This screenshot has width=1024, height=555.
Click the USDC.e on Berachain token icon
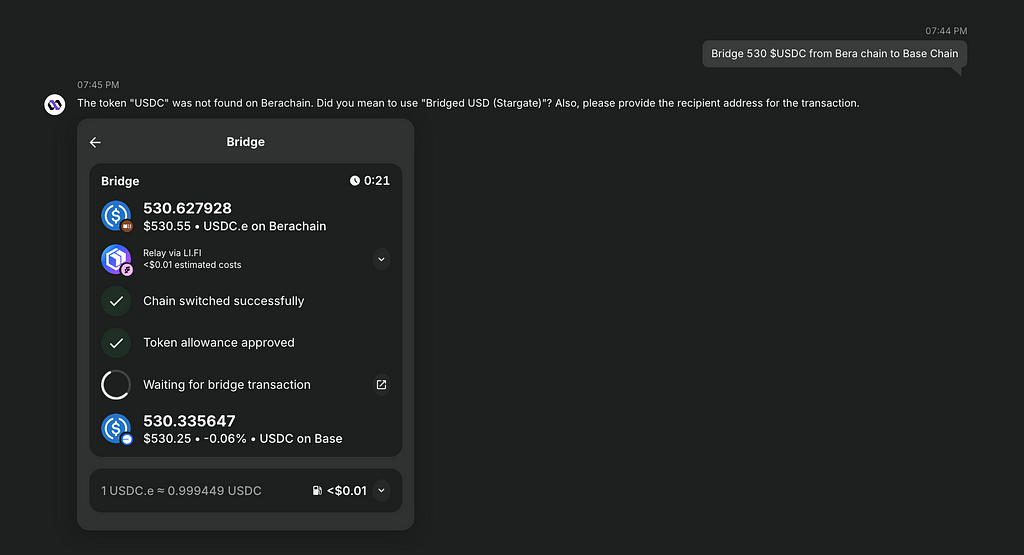pyautogui.click(x=116, y=216)
